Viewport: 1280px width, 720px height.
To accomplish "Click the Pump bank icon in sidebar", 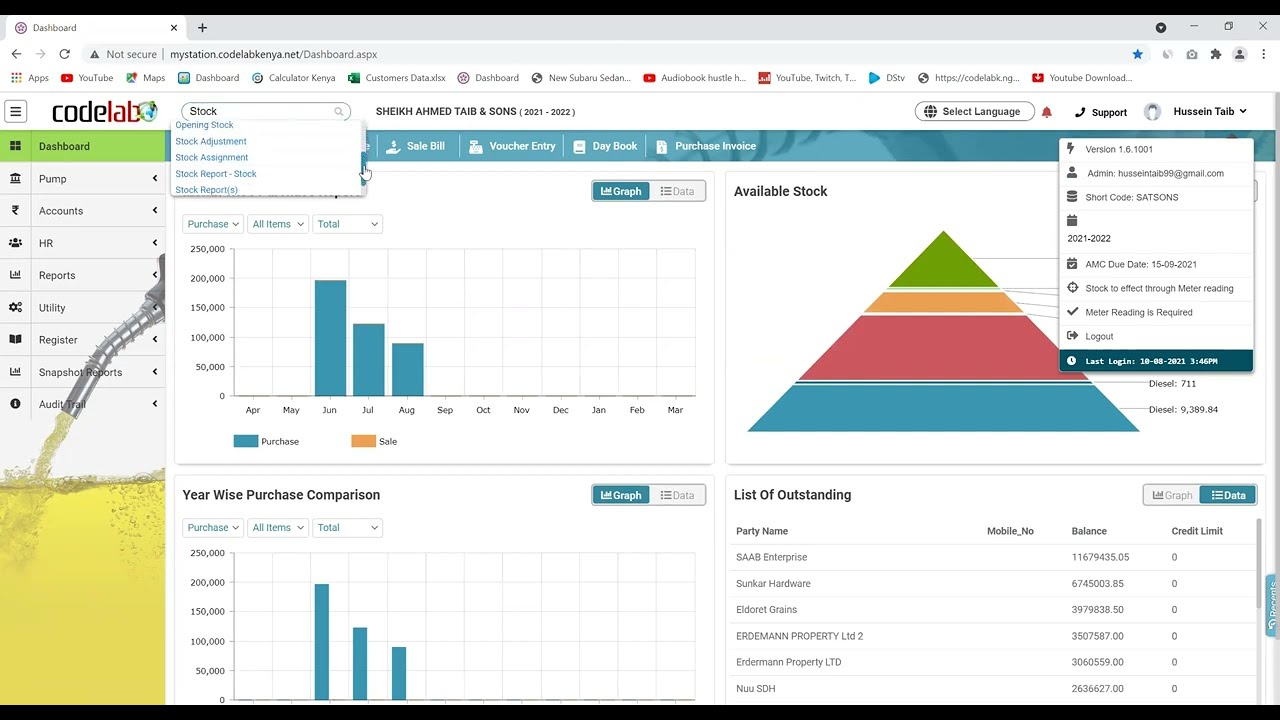I will (x=15, y=179).
